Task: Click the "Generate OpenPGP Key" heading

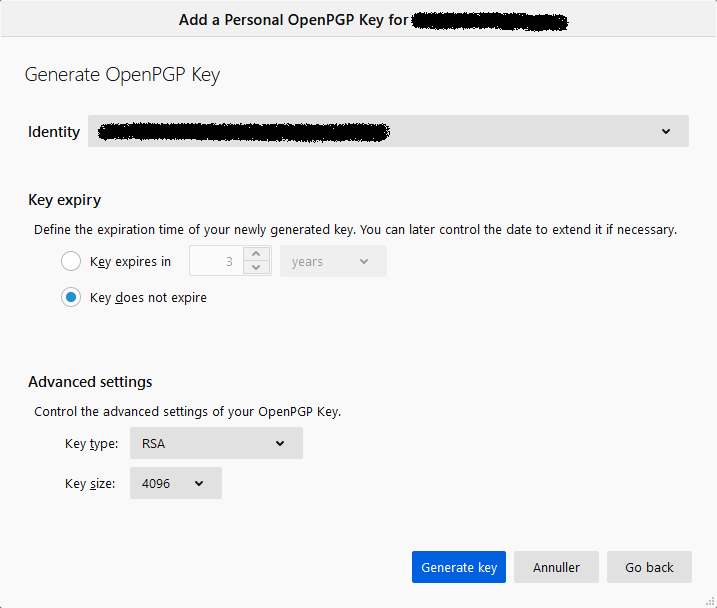Action: pyautogui.click(x=122, y=75)
